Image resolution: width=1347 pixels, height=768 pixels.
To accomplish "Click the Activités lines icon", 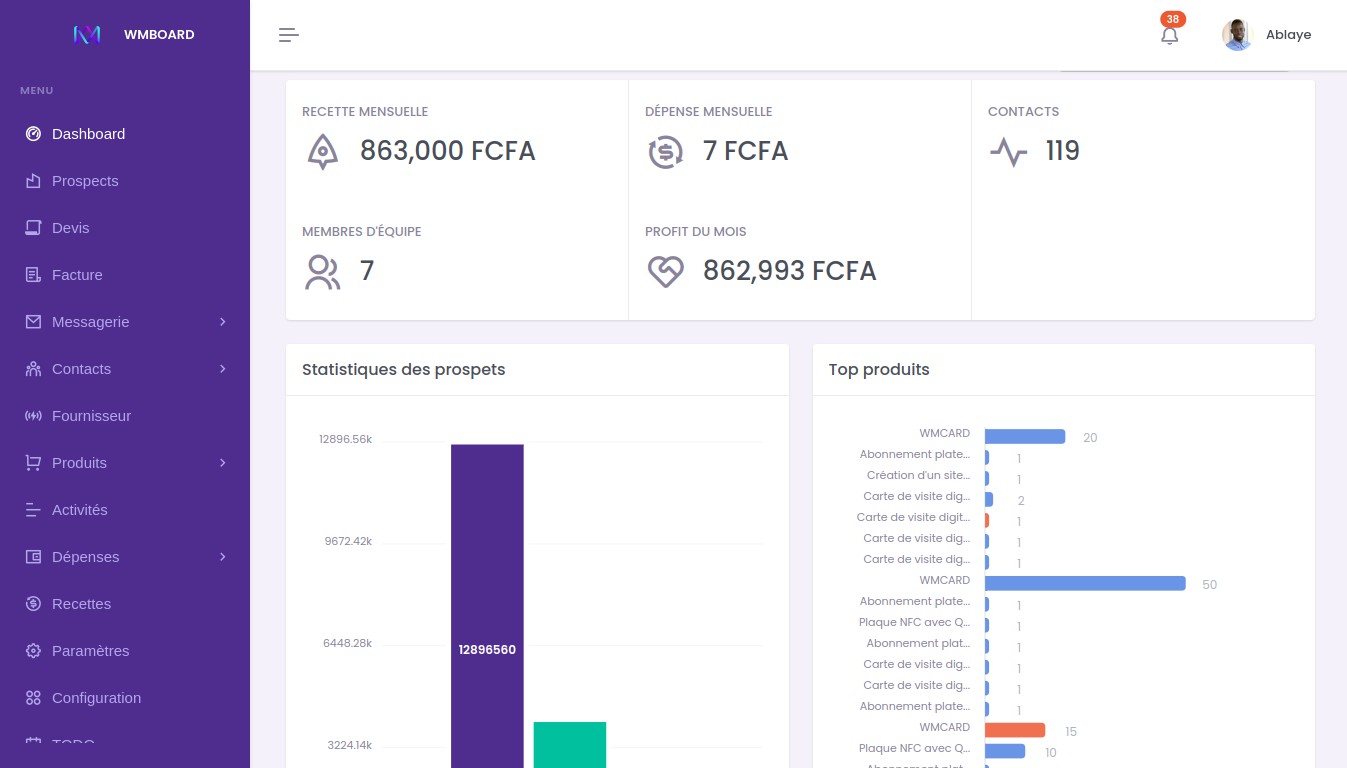I will 33,510.
